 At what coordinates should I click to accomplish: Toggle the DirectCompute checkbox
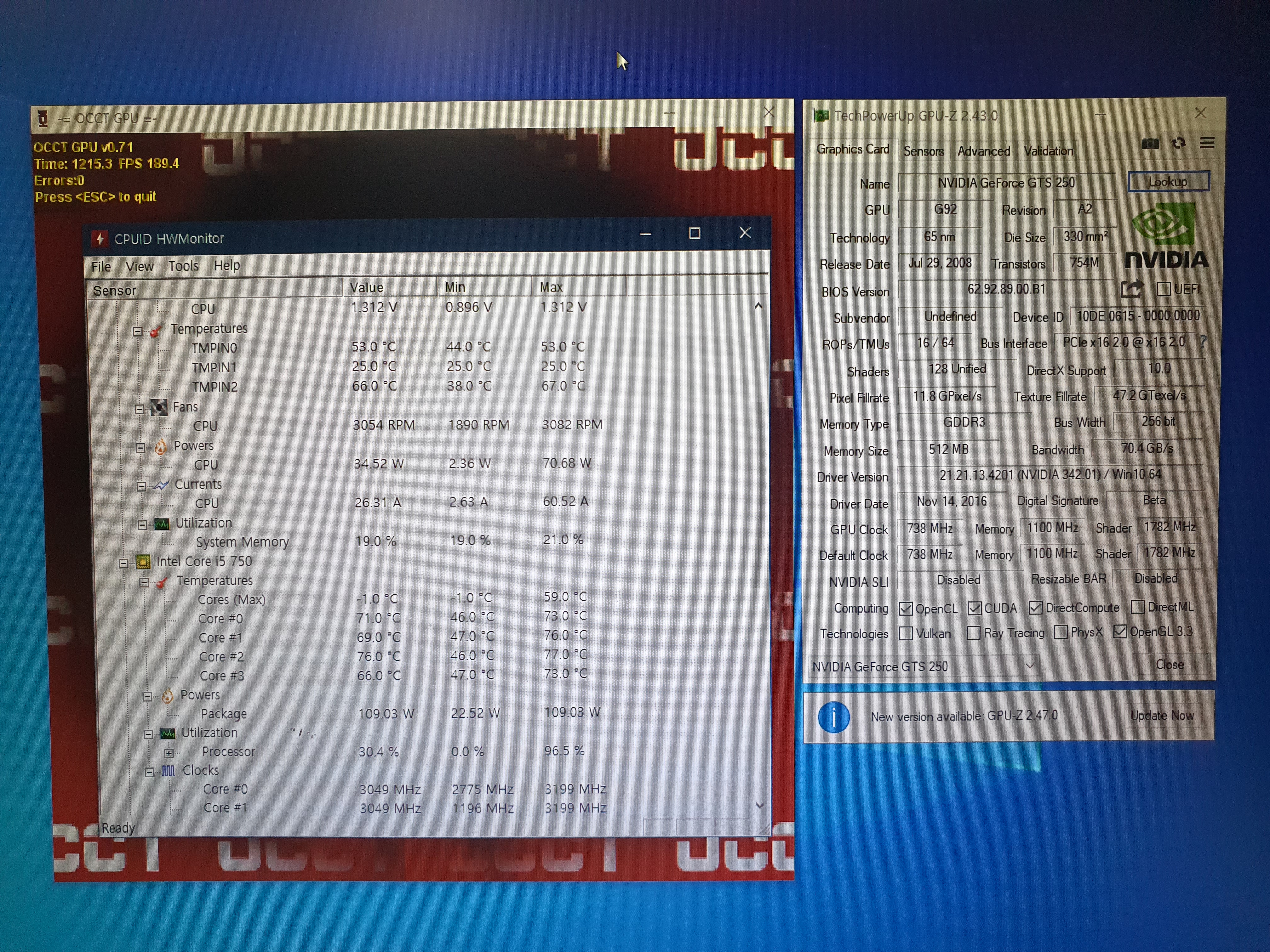pyautogui.click(x=1035, y=608)
